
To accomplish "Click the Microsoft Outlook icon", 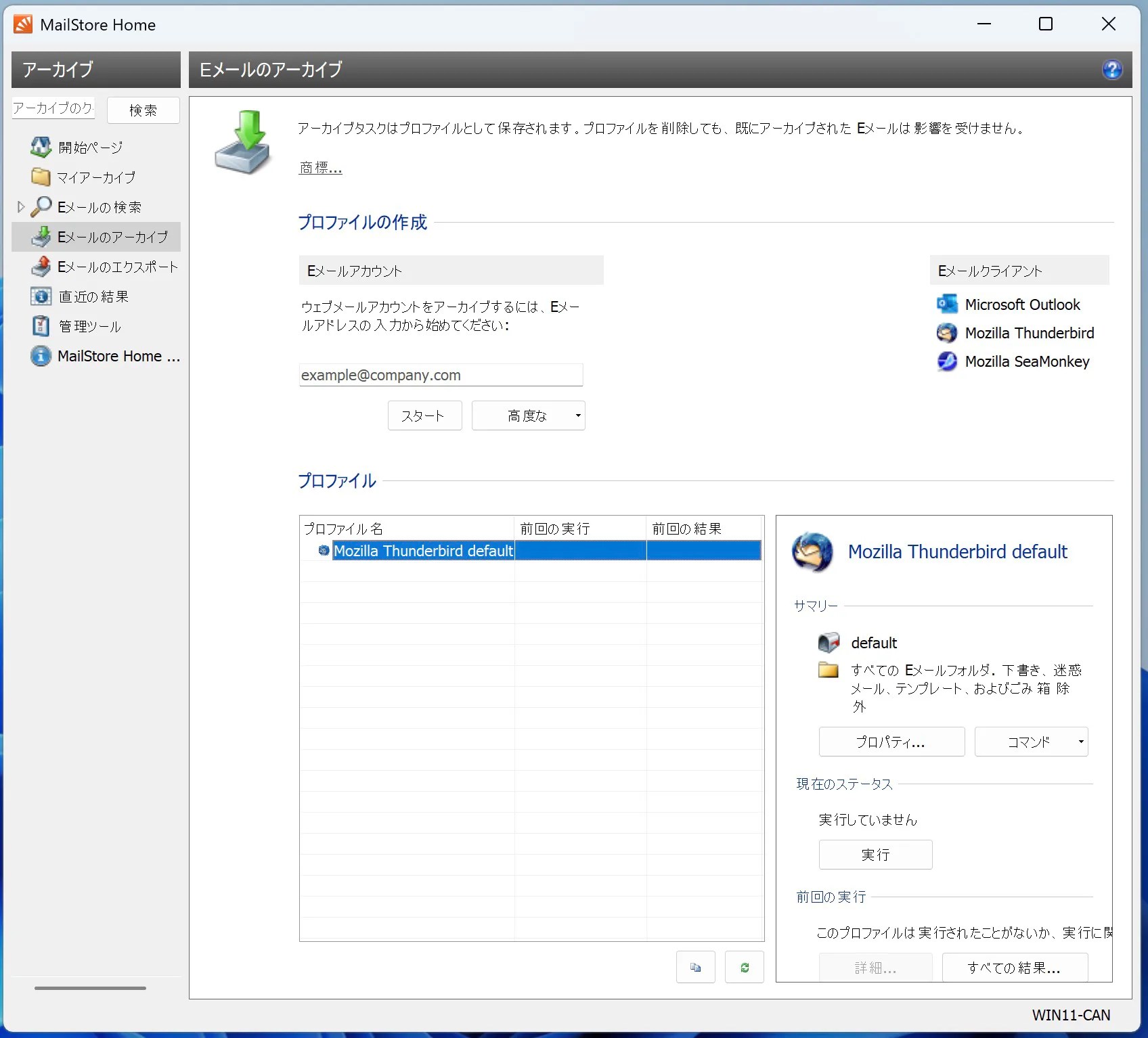I will pos(947,304).
